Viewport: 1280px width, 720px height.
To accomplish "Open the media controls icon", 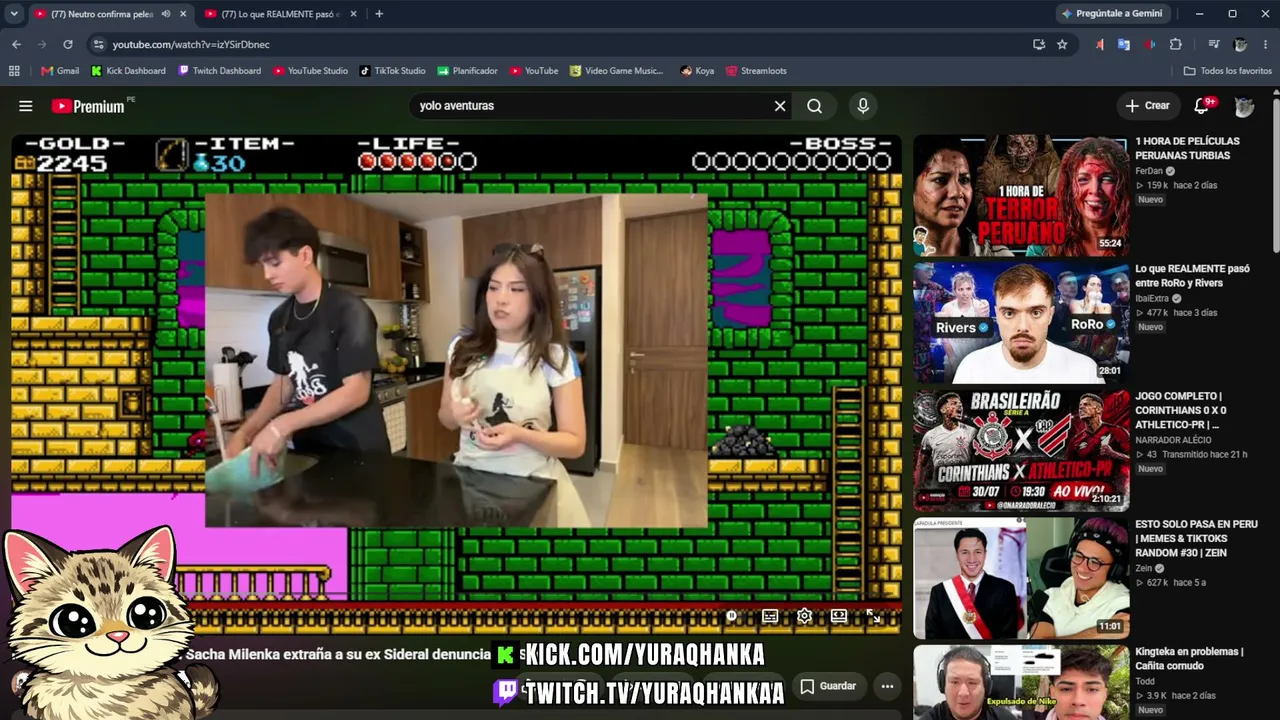I will (1214, 44).
